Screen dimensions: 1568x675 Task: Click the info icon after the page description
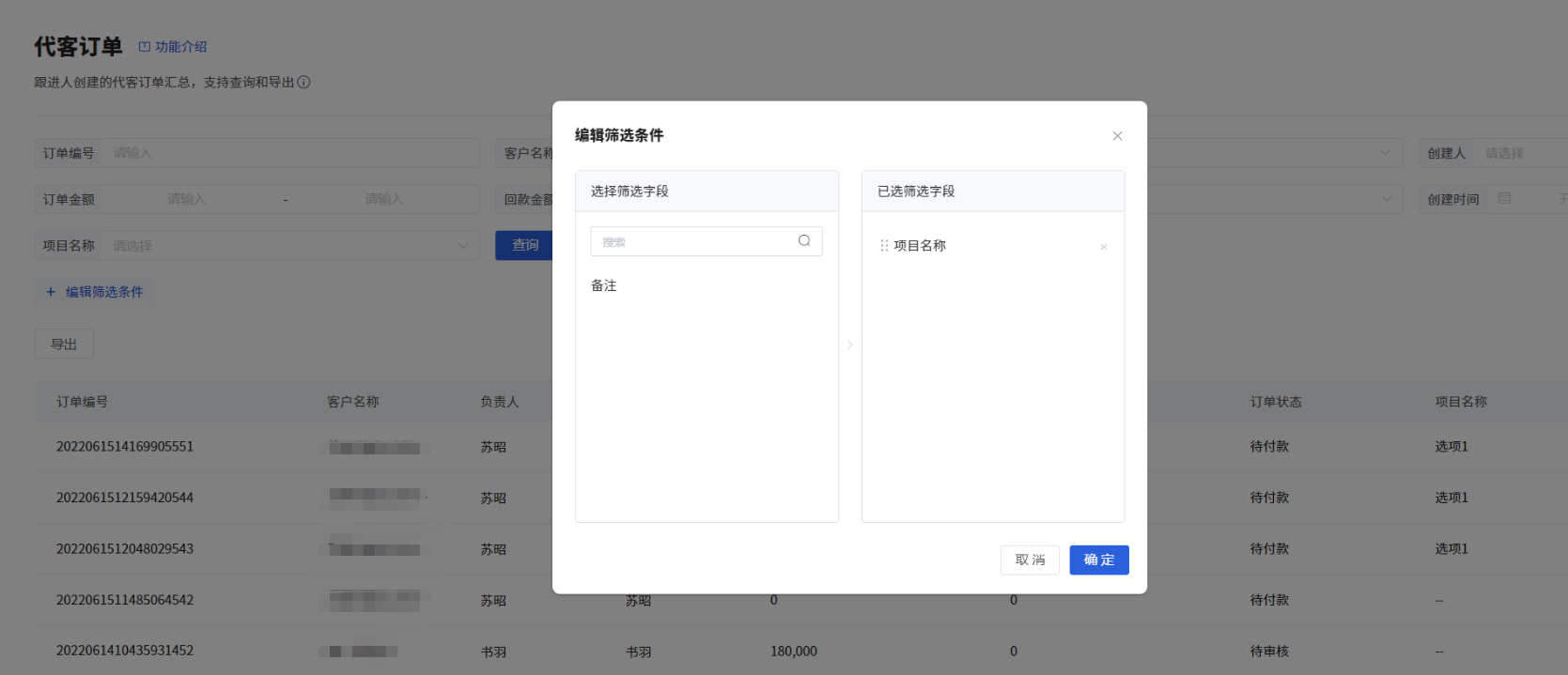click(304, 83)
